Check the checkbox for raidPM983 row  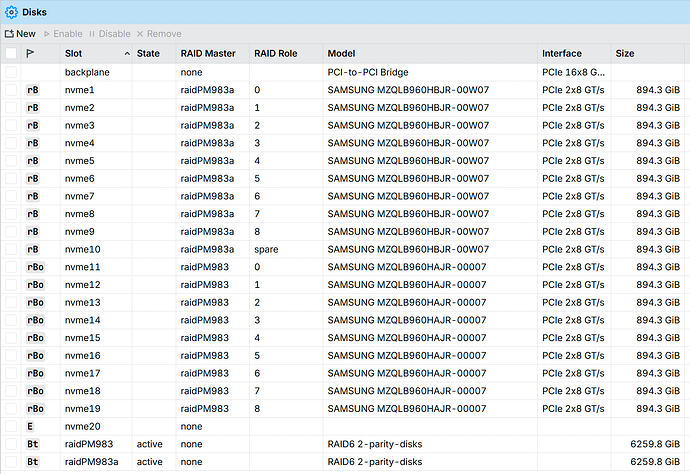(x=11, y=444)
